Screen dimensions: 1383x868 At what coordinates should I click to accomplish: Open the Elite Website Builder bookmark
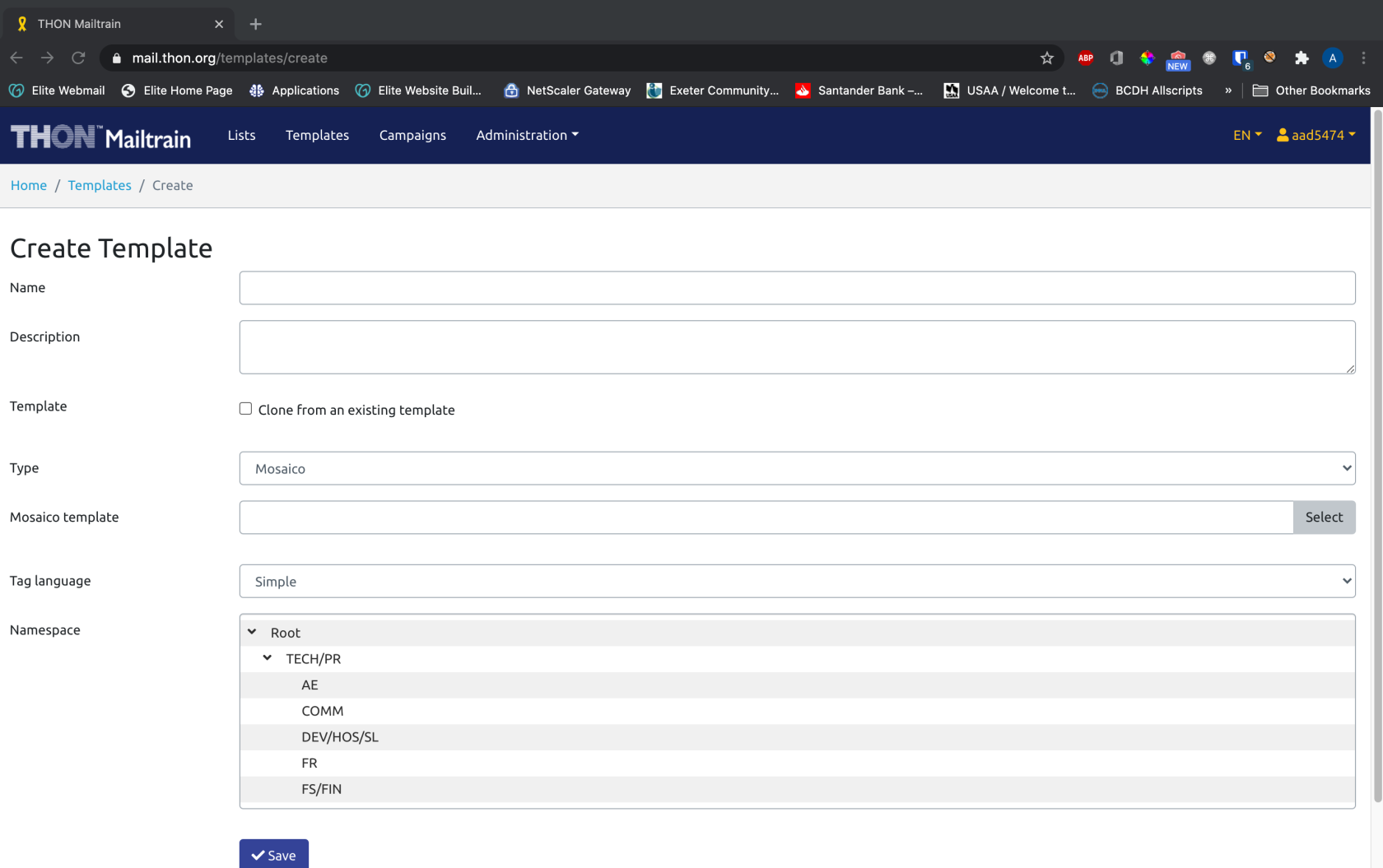418,91
